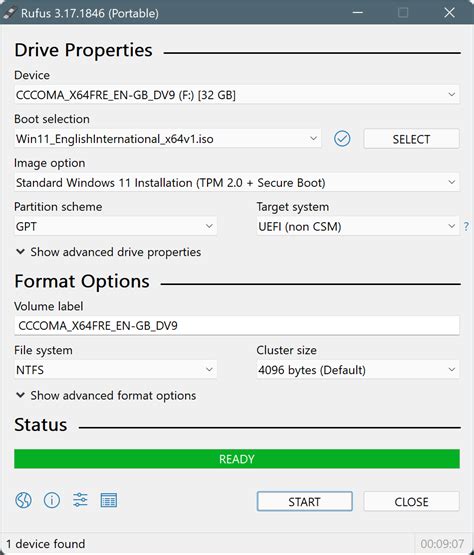
Task: Click the Boot selection label
Action: click(52, 119)
